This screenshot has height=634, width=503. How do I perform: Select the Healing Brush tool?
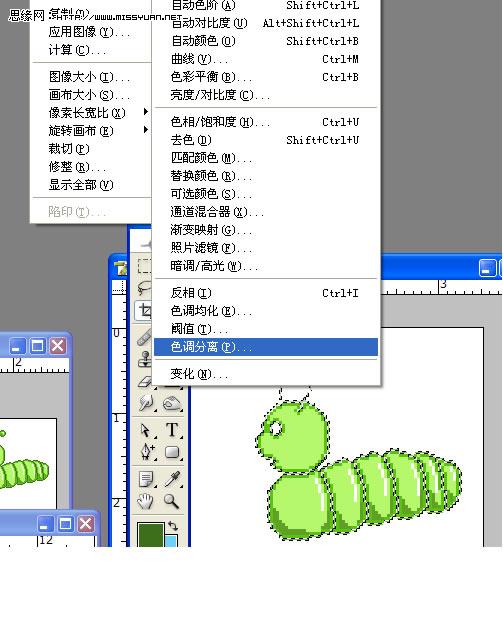(144, 336)
